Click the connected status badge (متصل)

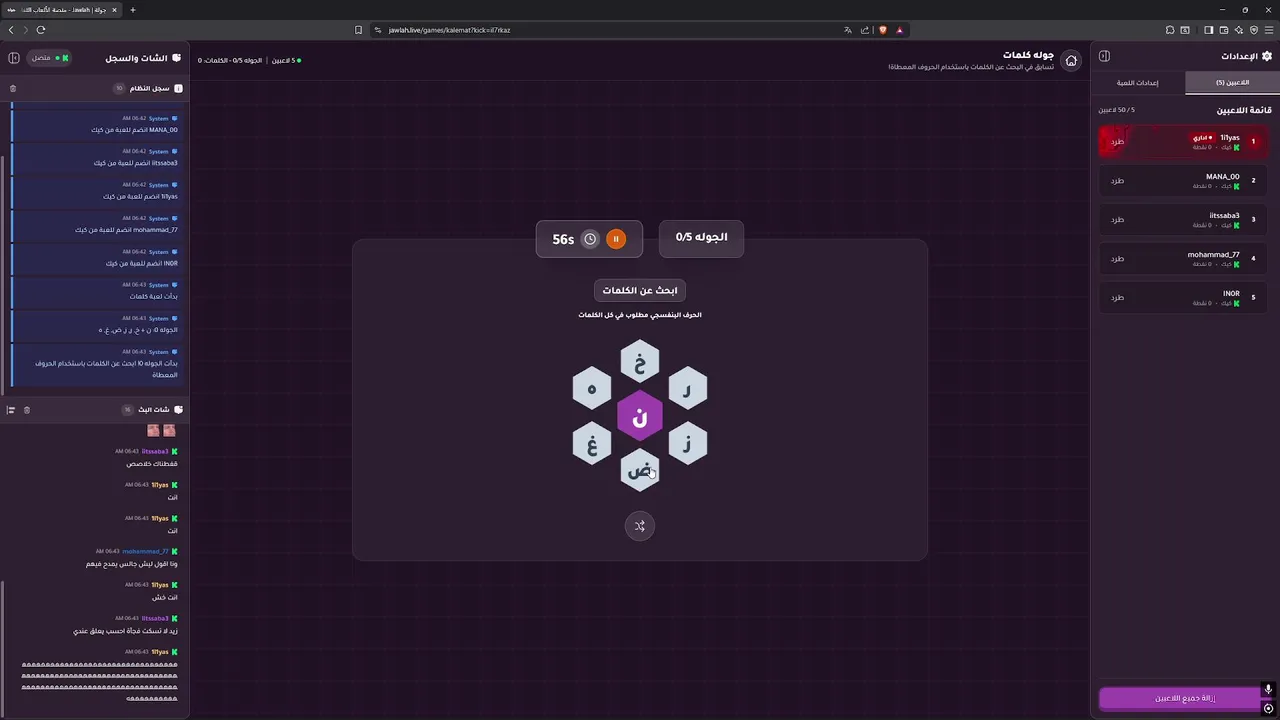(x=50, y=58)
